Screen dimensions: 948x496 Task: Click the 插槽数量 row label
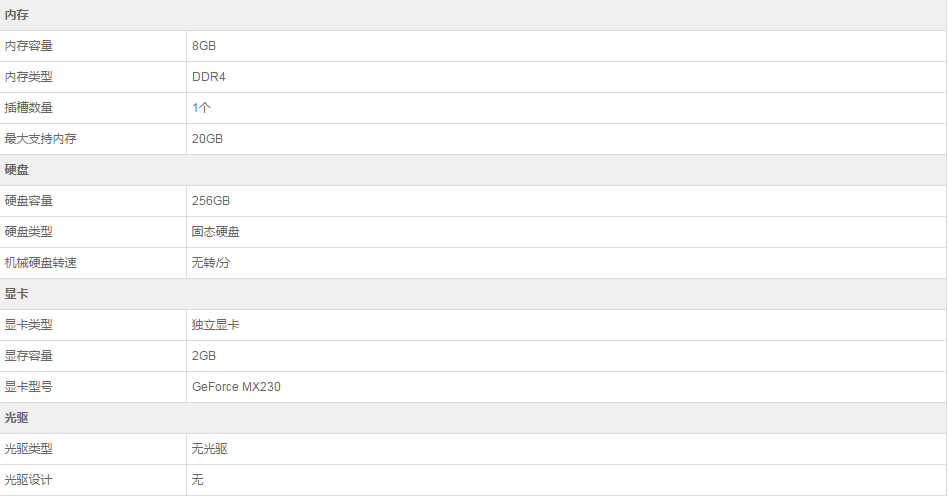(29, 108)
